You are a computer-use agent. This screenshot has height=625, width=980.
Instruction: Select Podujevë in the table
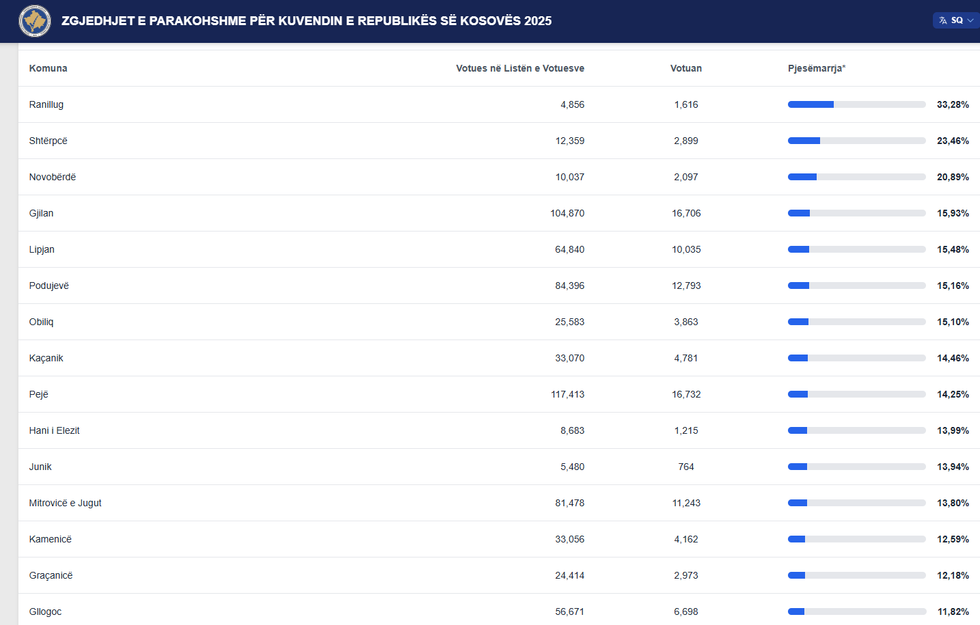pyautogui.click(x=49, y=285)
